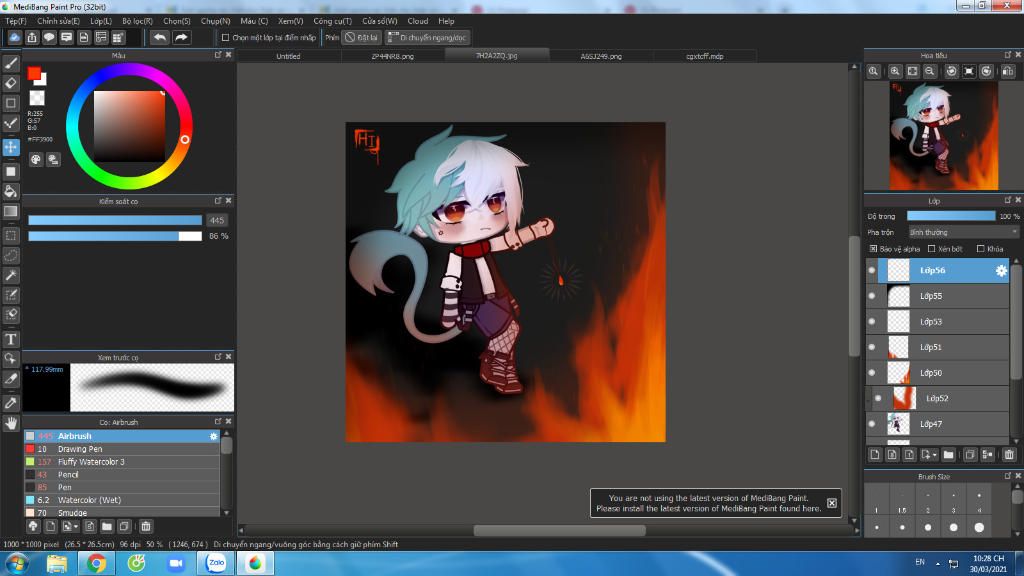Add a new layer in layer panel
1024x576 pixels.
pos(875,455)
